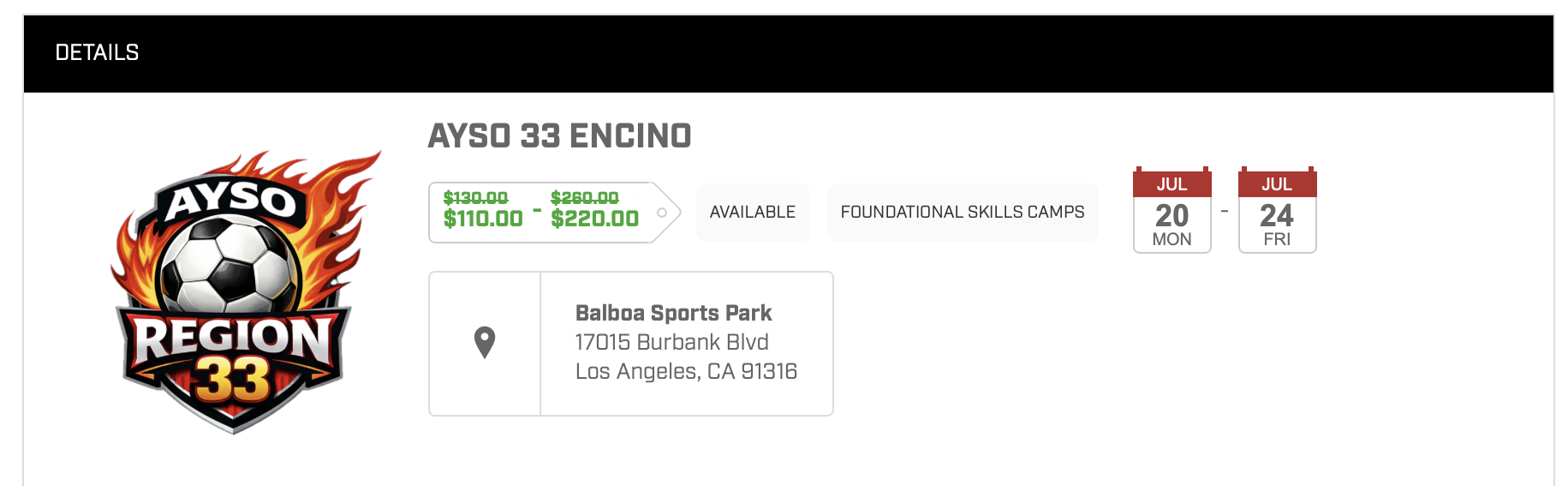This screenshot has height=486, width=1568.
Task: Click the AYSO text atop the logo
Action: [231, 201]
